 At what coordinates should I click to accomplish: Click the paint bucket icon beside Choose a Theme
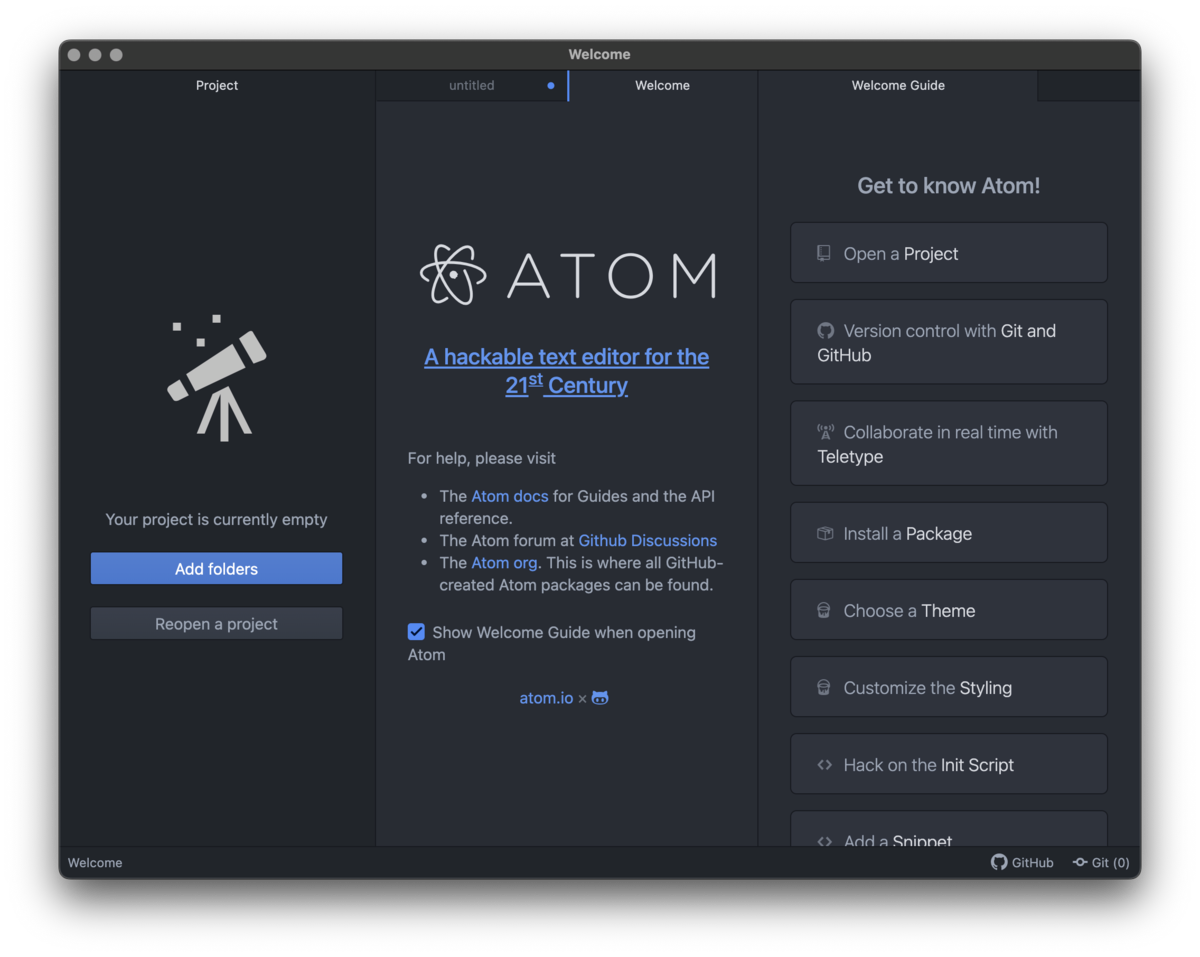pos(824,610)
